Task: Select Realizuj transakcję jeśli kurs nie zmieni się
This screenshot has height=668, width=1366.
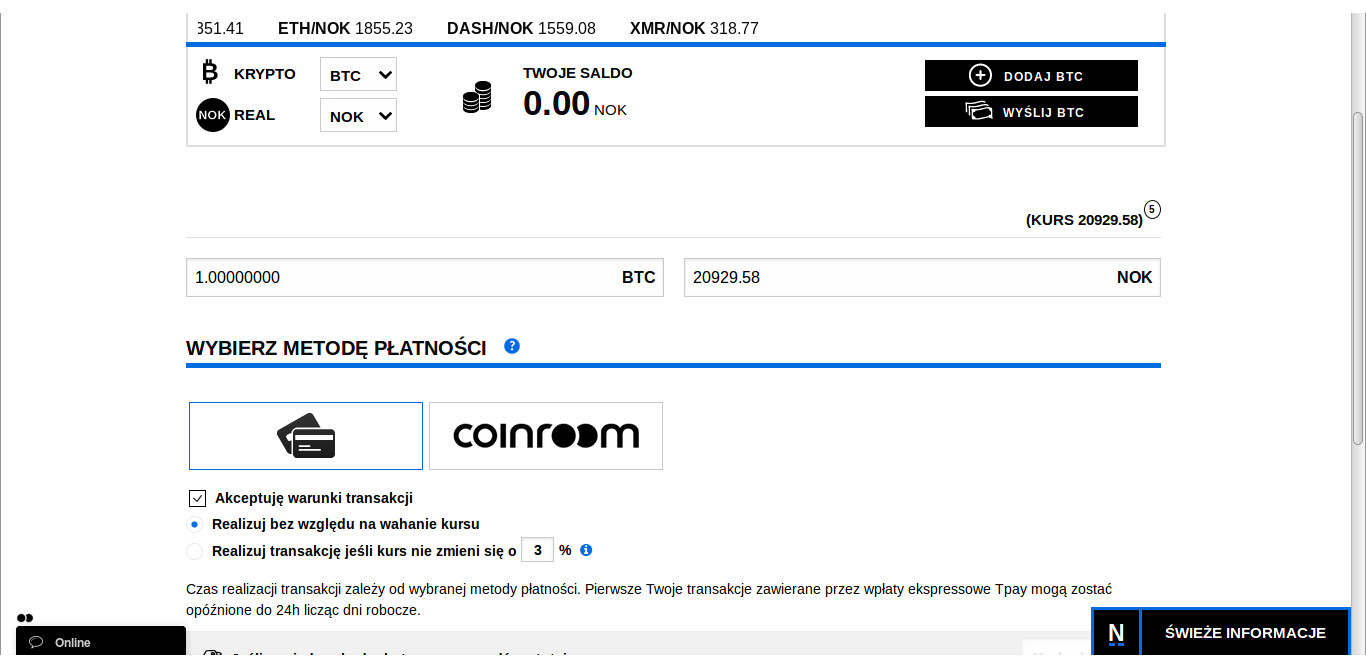Action: click(194, 551)
